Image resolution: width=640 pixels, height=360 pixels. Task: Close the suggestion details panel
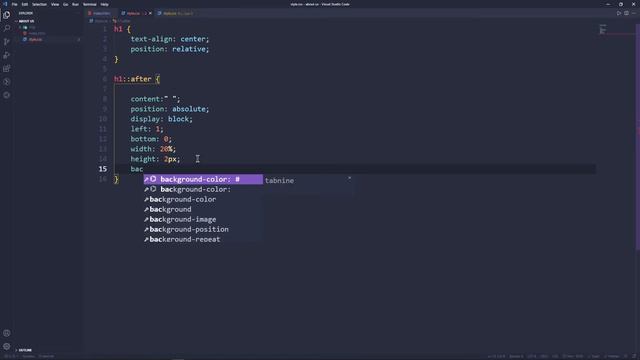pos(349,178)
